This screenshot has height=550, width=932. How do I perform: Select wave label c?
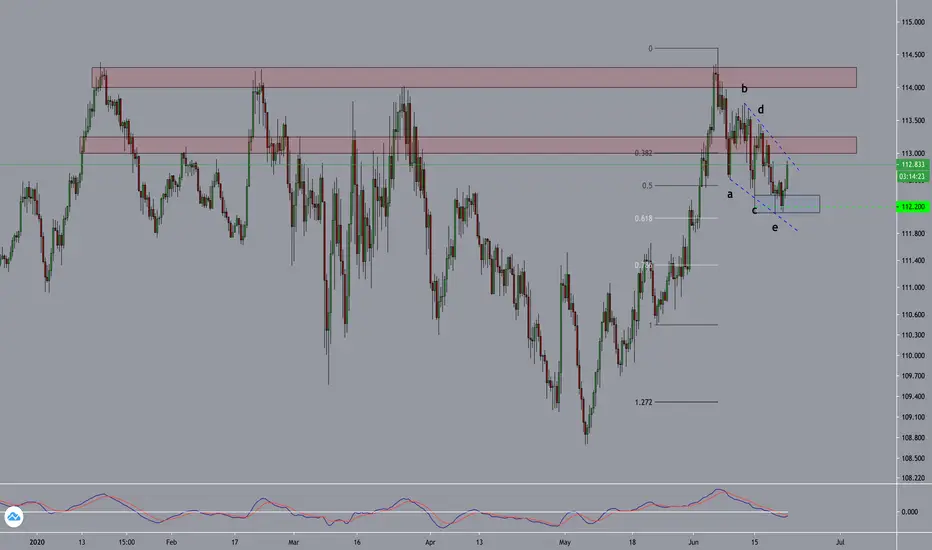point(754,210)
